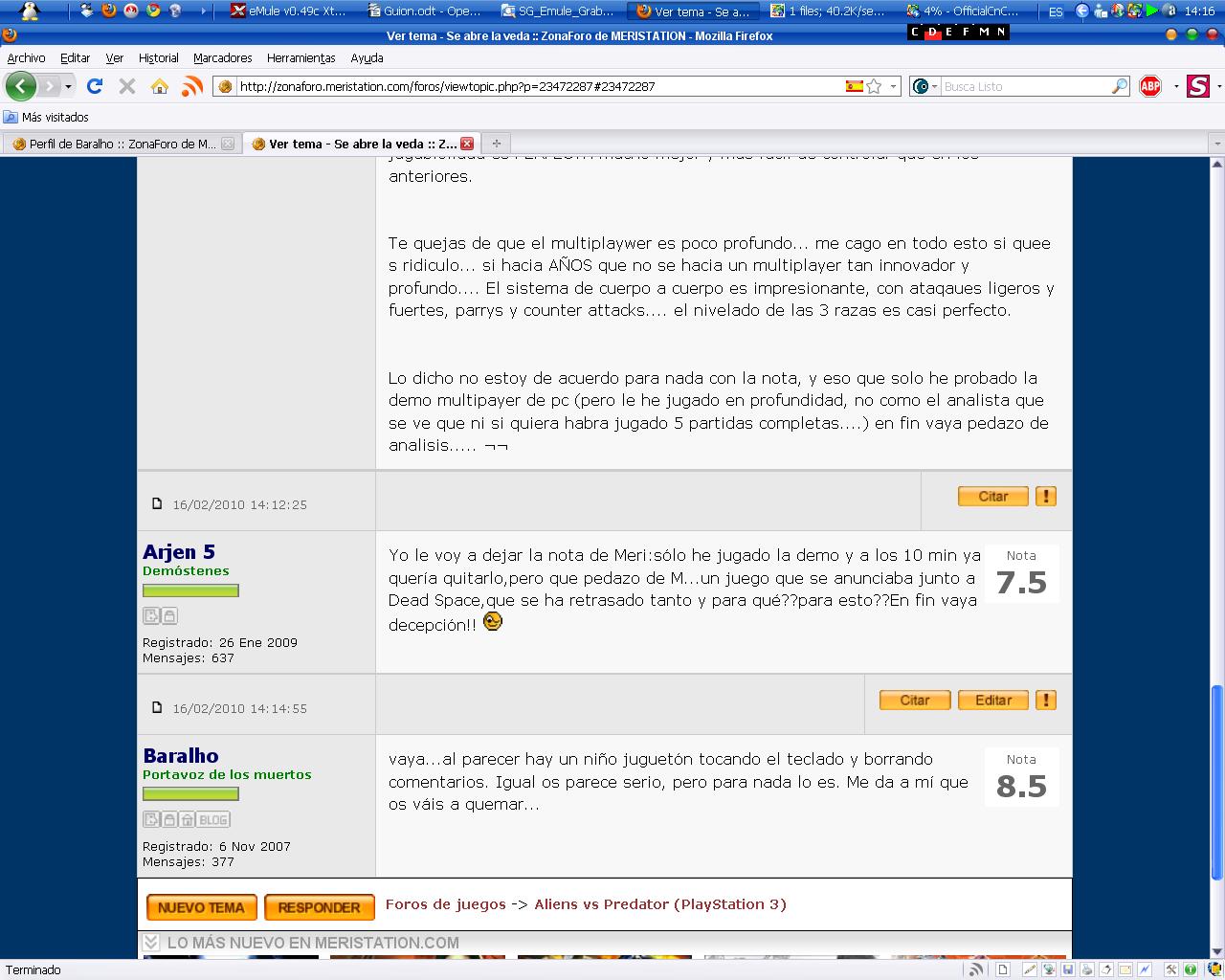
Task: Collapse LO MÁS NUEVO EN MERISTATION.COM section
Action: pyautogui.click(x=150, y=943)
